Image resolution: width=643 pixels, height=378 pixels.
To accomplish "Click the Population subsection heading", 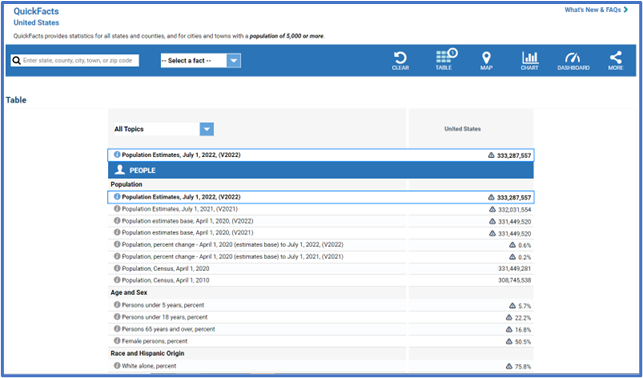I will click(x=126, y=184).
